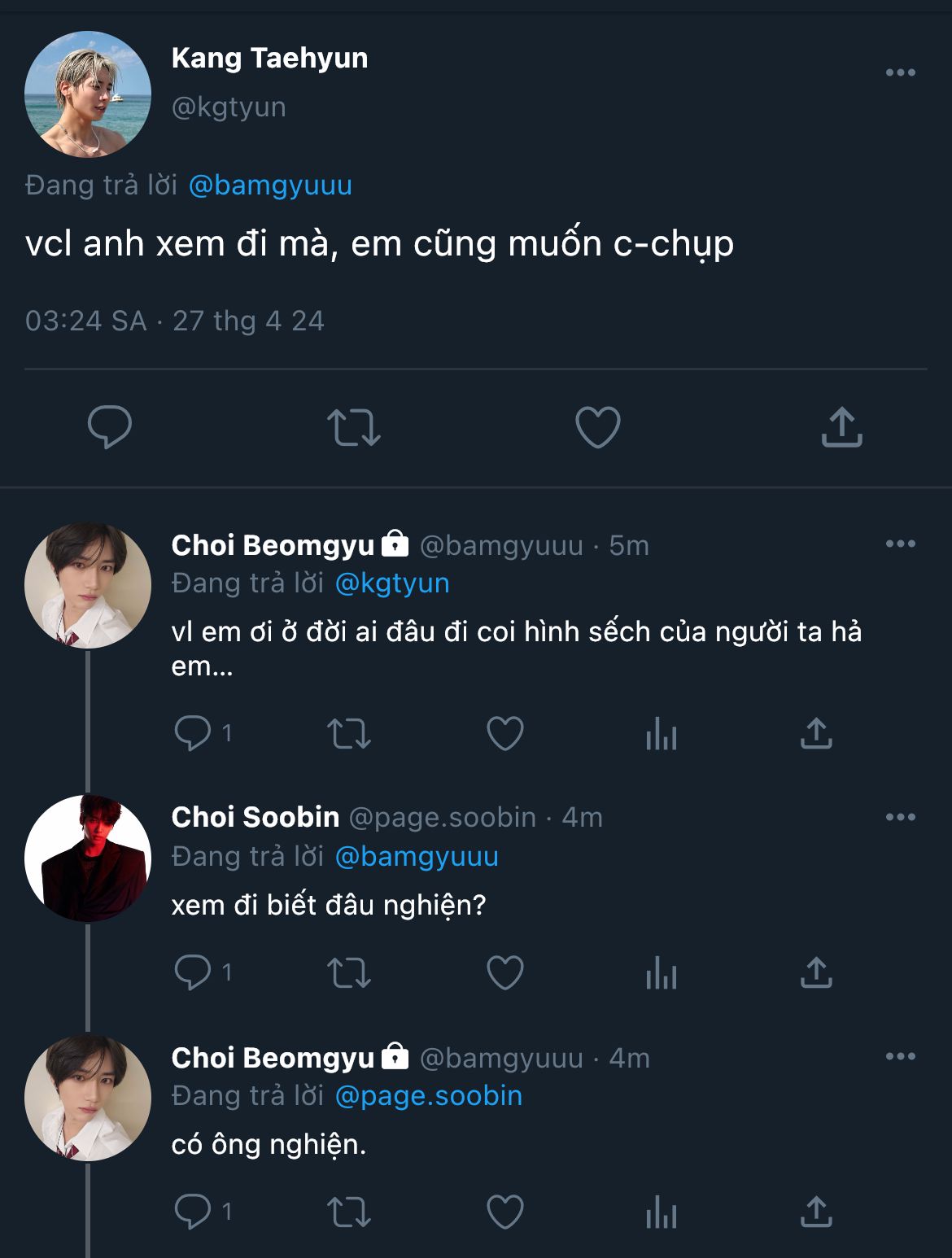This screenshot has width=952, height=1258.
Task: Open Choi Soobin's avatar
Action: click(x=88, y=858)
